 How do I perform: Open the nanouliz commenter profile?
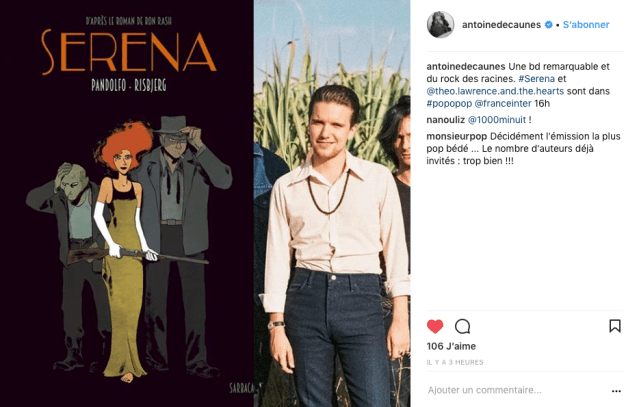(445, 120)
